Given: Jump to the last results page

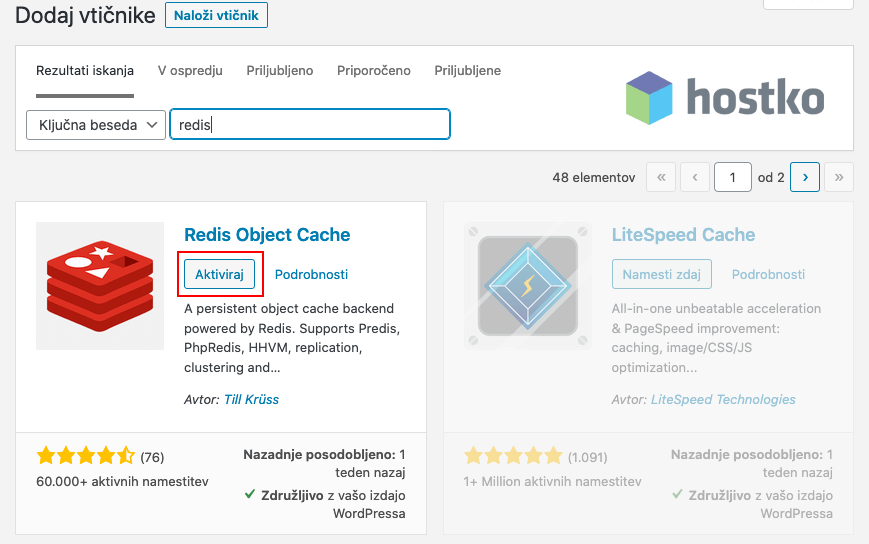Looking at the screenshot, I should click(x=839, y=178).
